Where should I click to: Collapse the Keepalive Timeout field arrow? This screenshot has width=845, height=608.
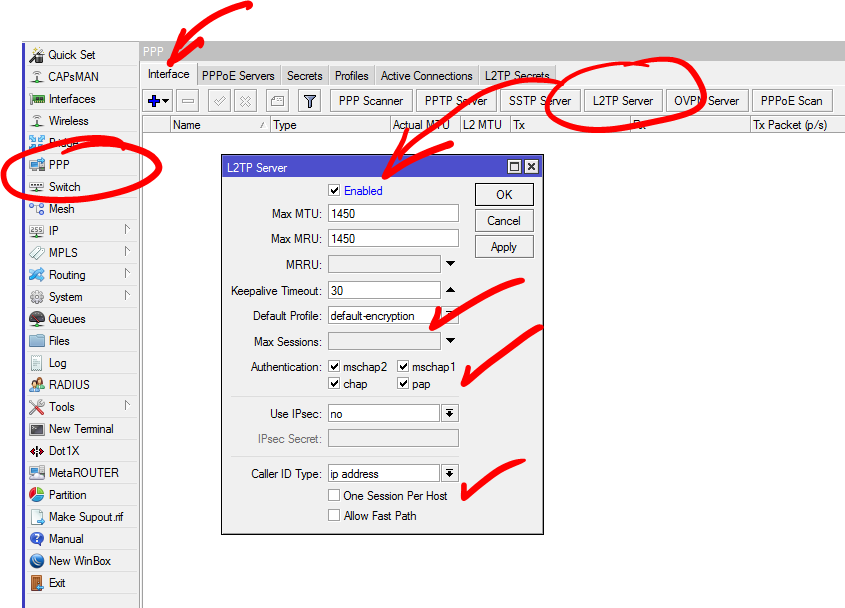(x=450, y=290)
